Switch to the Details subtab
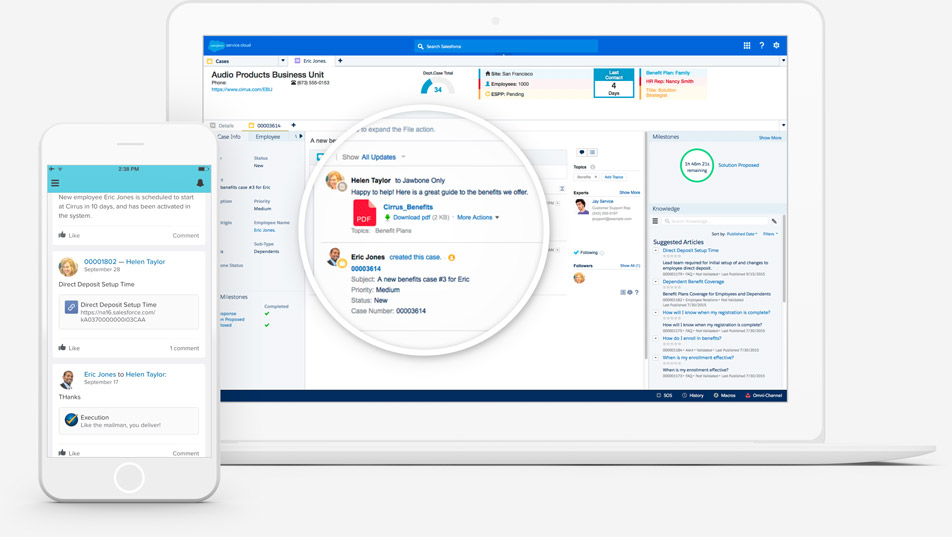Viewport: 952px width, 537px height. (222, 126)
